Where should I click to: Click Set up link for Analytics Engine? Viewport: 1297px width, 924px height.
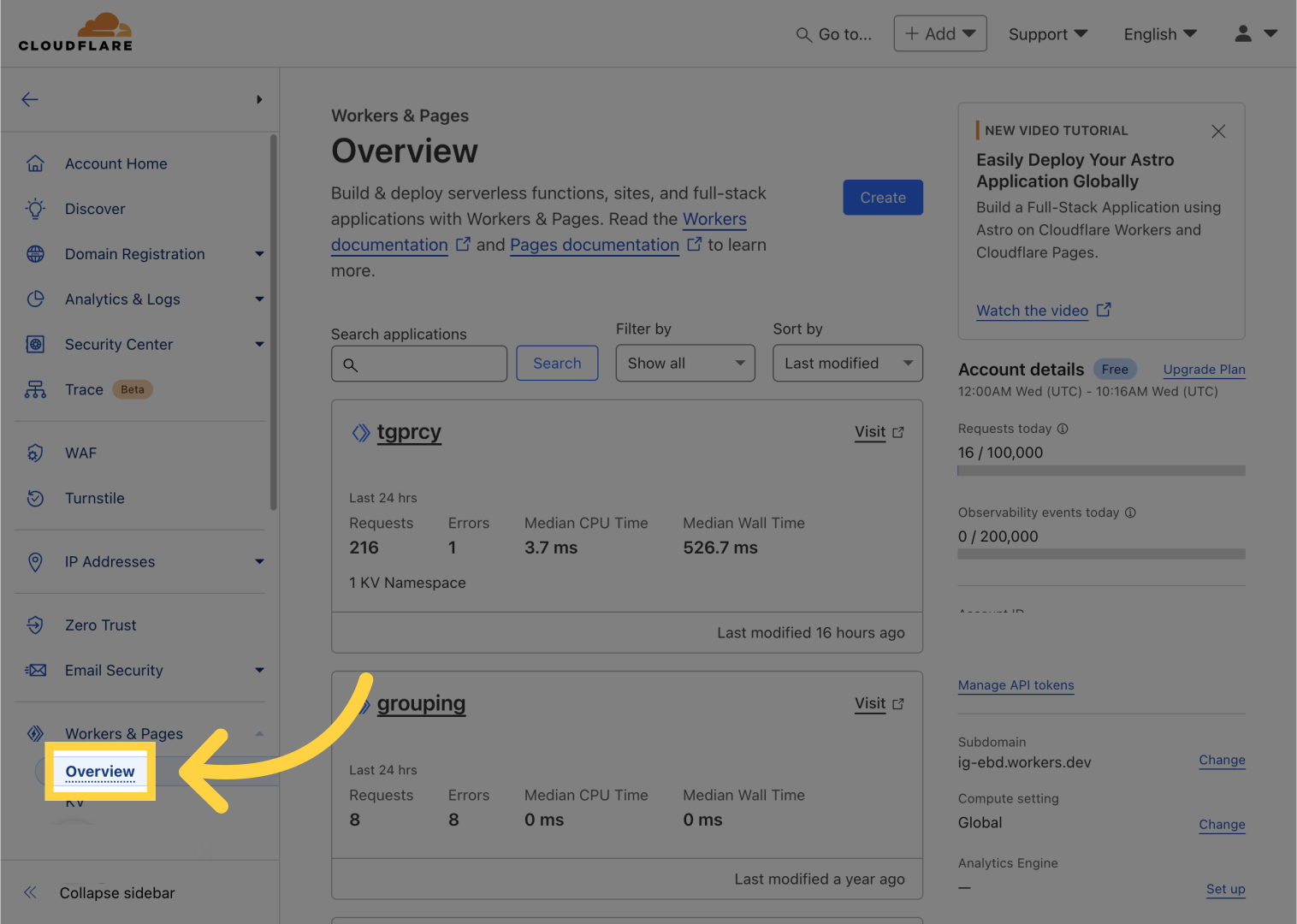tap(1225, 889)
